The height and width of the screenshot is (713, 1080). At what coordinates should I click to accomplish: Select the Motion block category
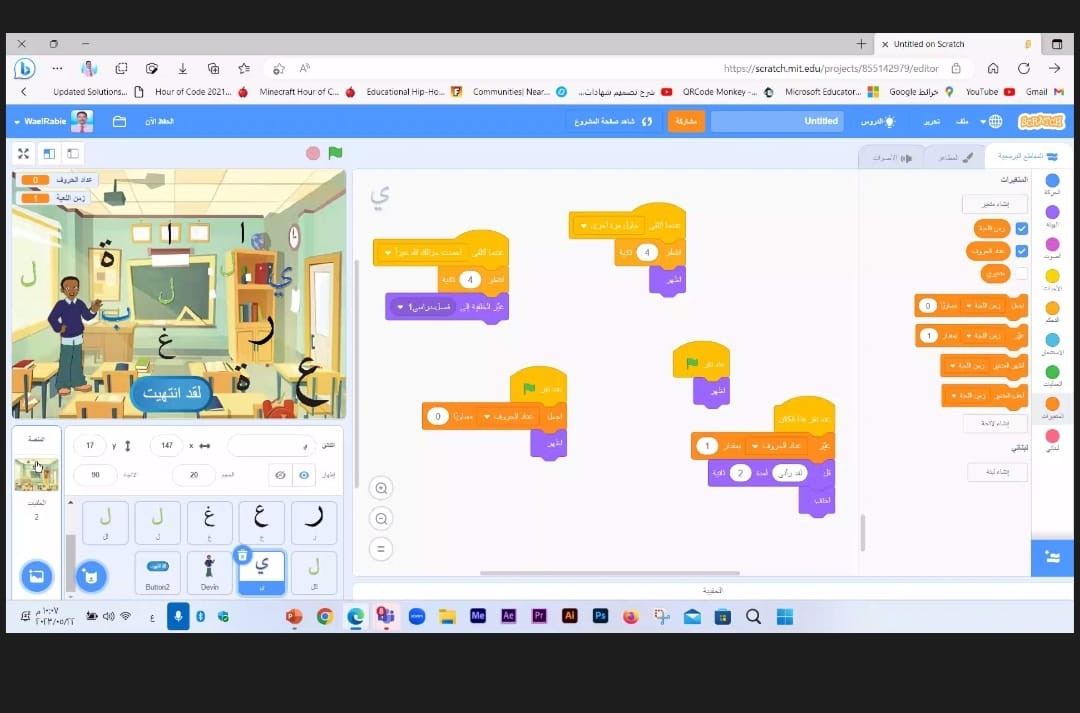pyautogui.click(x=1052, y=185)
